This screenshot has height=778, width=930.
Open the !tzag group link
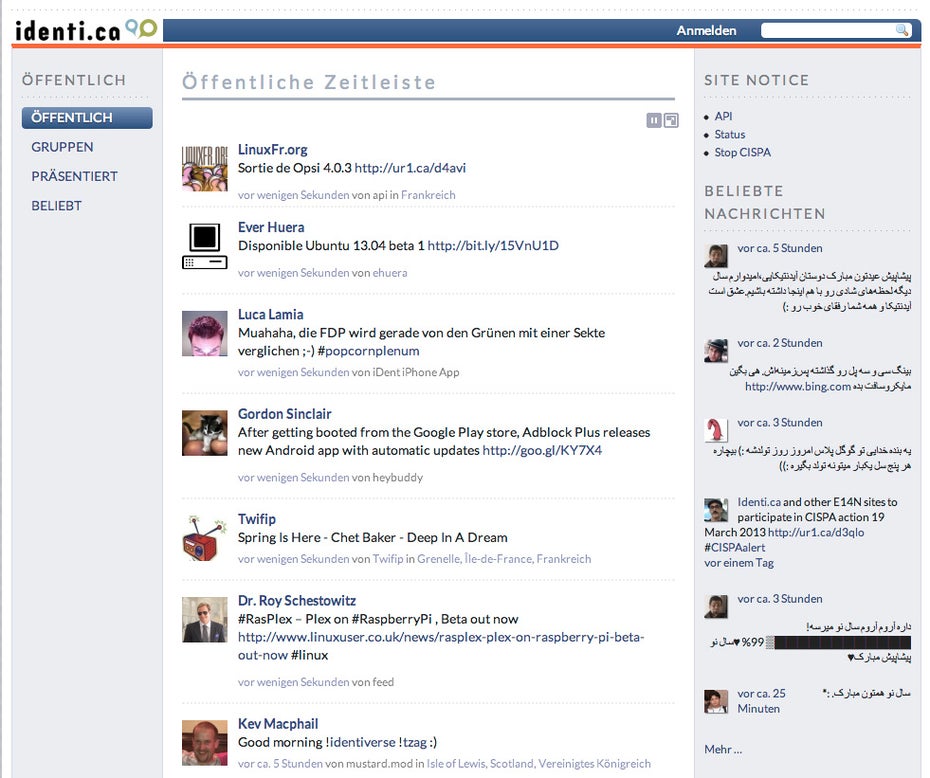[x=414, y=742]
